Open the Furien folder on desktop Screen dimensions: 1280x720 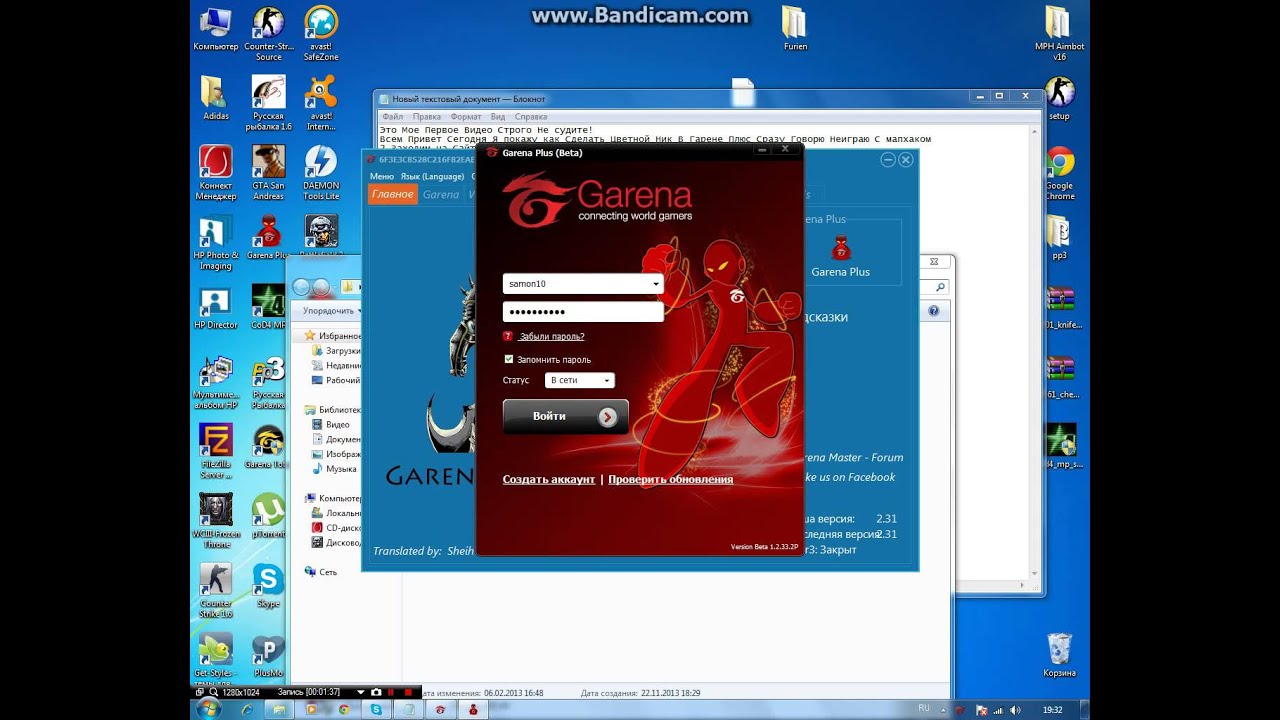coord(795,28)
